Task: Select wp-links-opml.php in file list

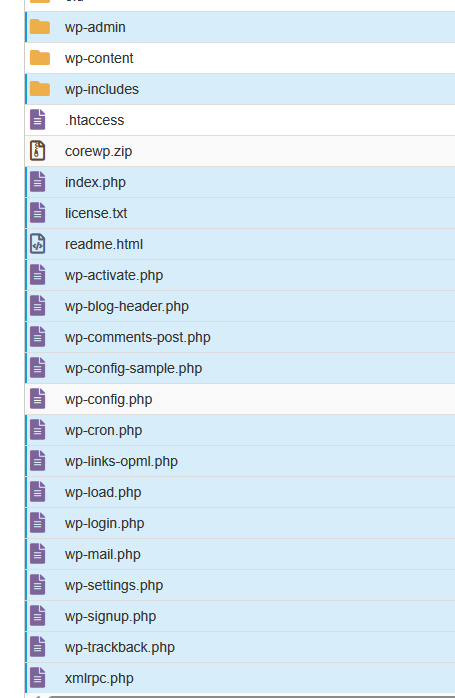Action: pyautogui.click(x=121, y=462)
